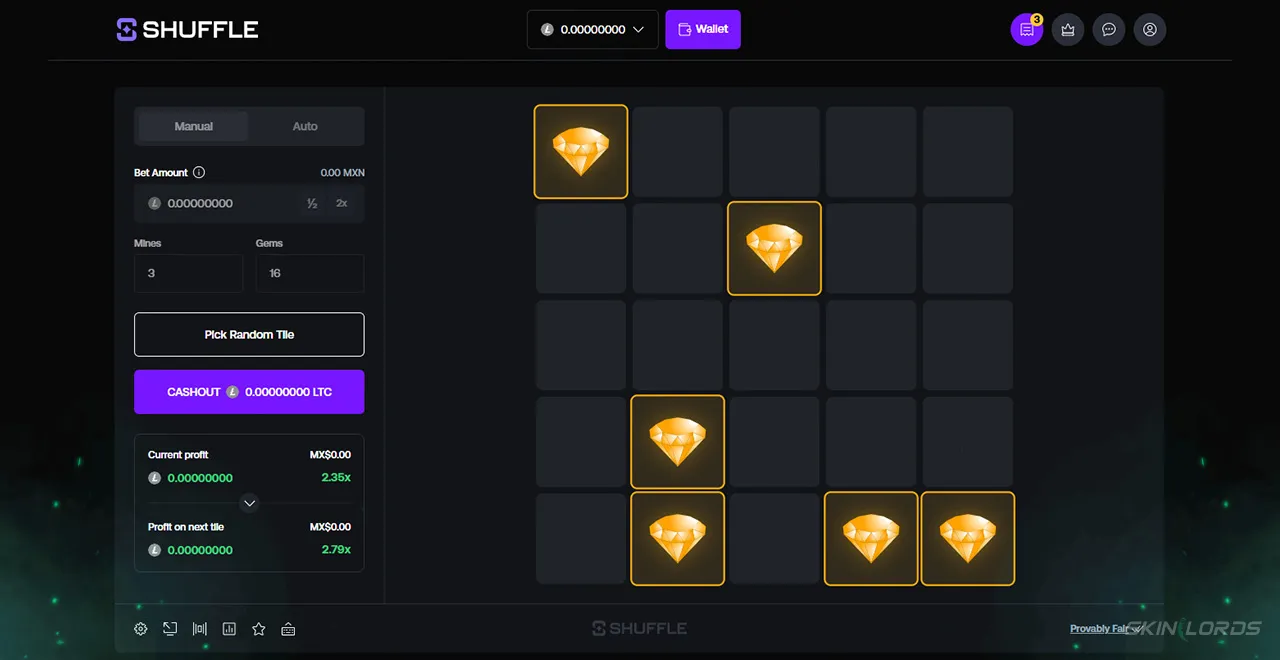
Task: Switch to the Auto betting tab
Action: (x=305, y=126)
